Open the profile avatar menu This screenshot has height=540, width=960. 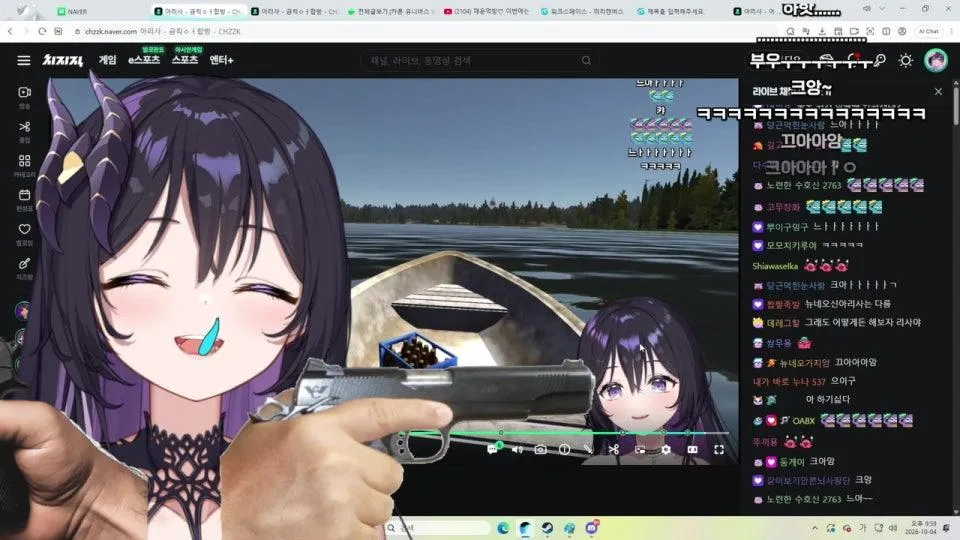tap(936, 60)
